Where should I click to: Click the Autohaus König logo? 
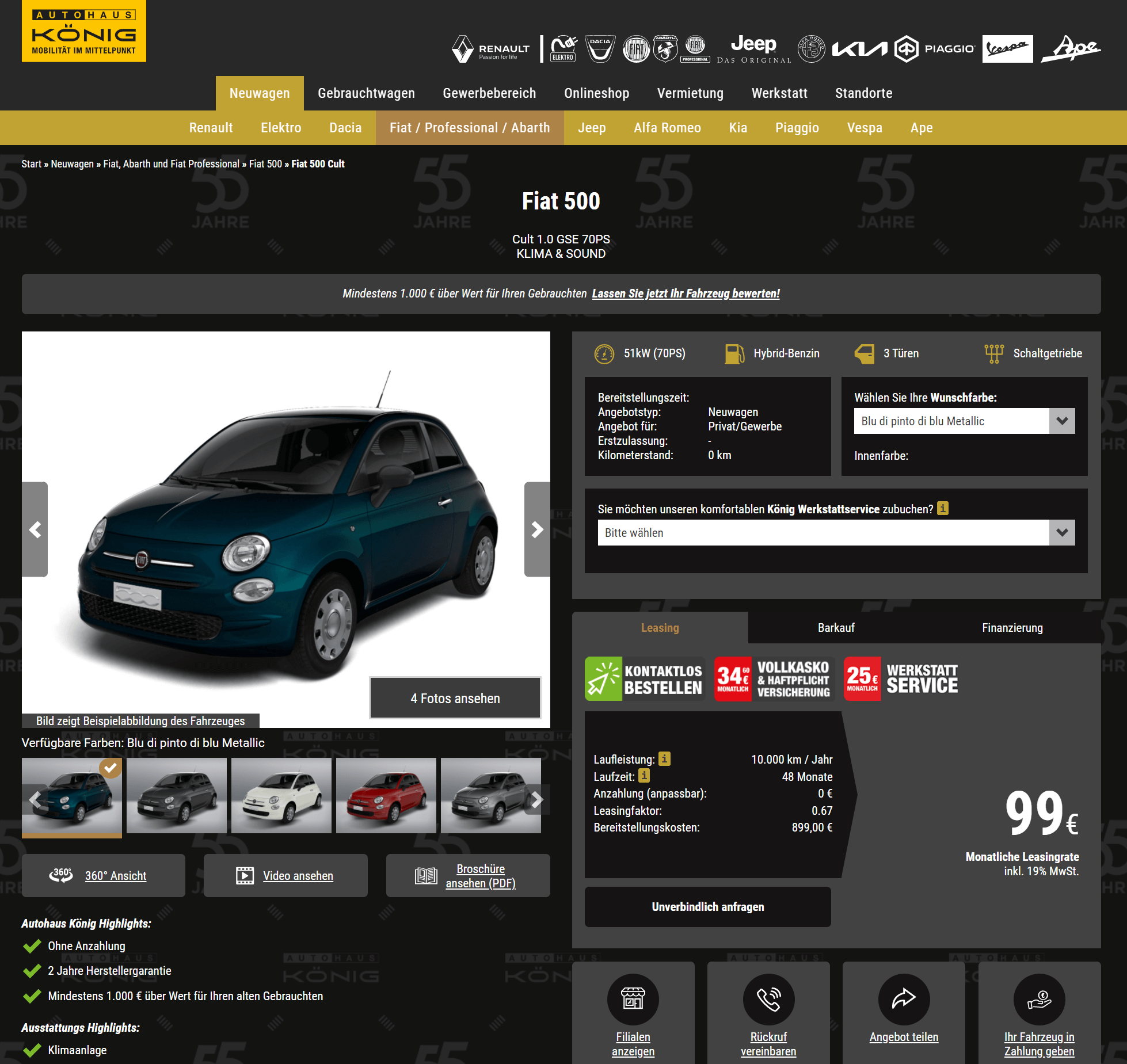pos(84,31)
